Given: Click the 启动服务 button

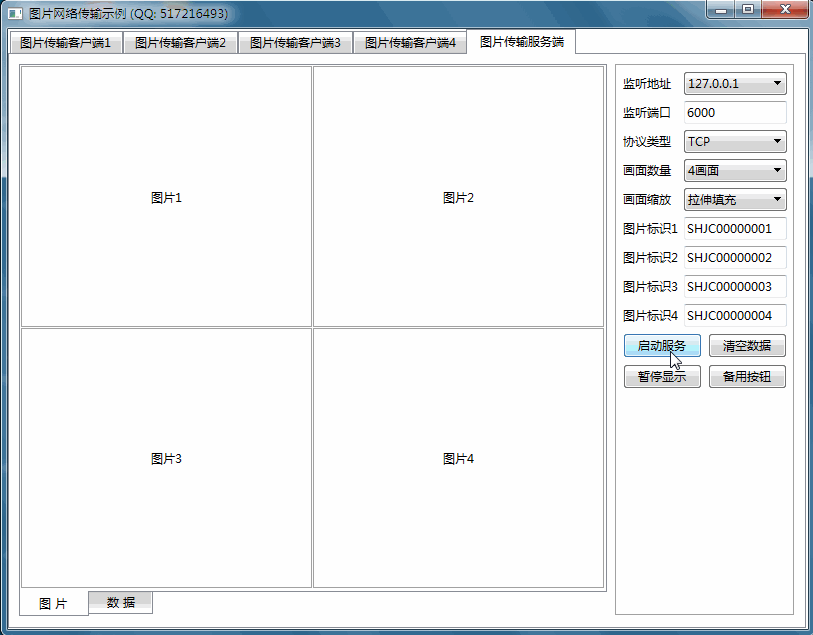Looking at the screenshot, I should pos(662,346).
